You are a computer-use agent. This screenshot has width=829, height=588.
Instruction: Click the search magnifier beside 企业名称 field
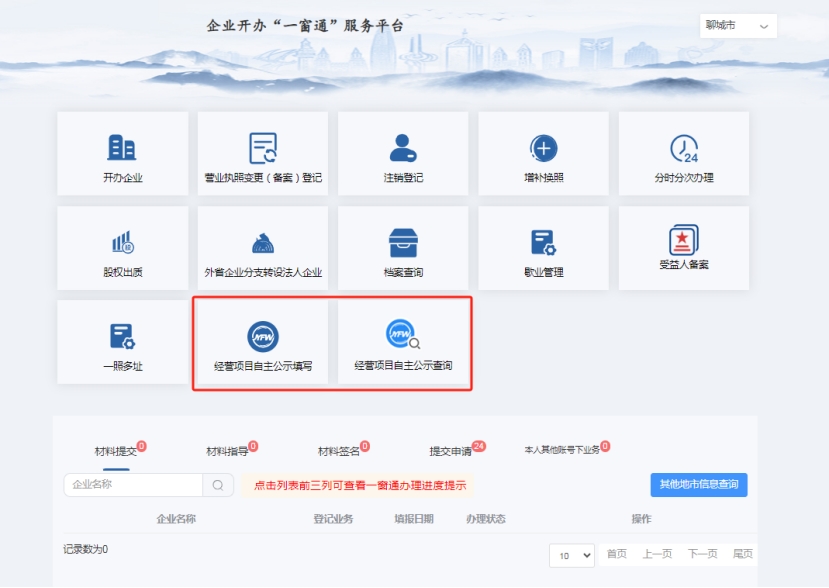218,485
